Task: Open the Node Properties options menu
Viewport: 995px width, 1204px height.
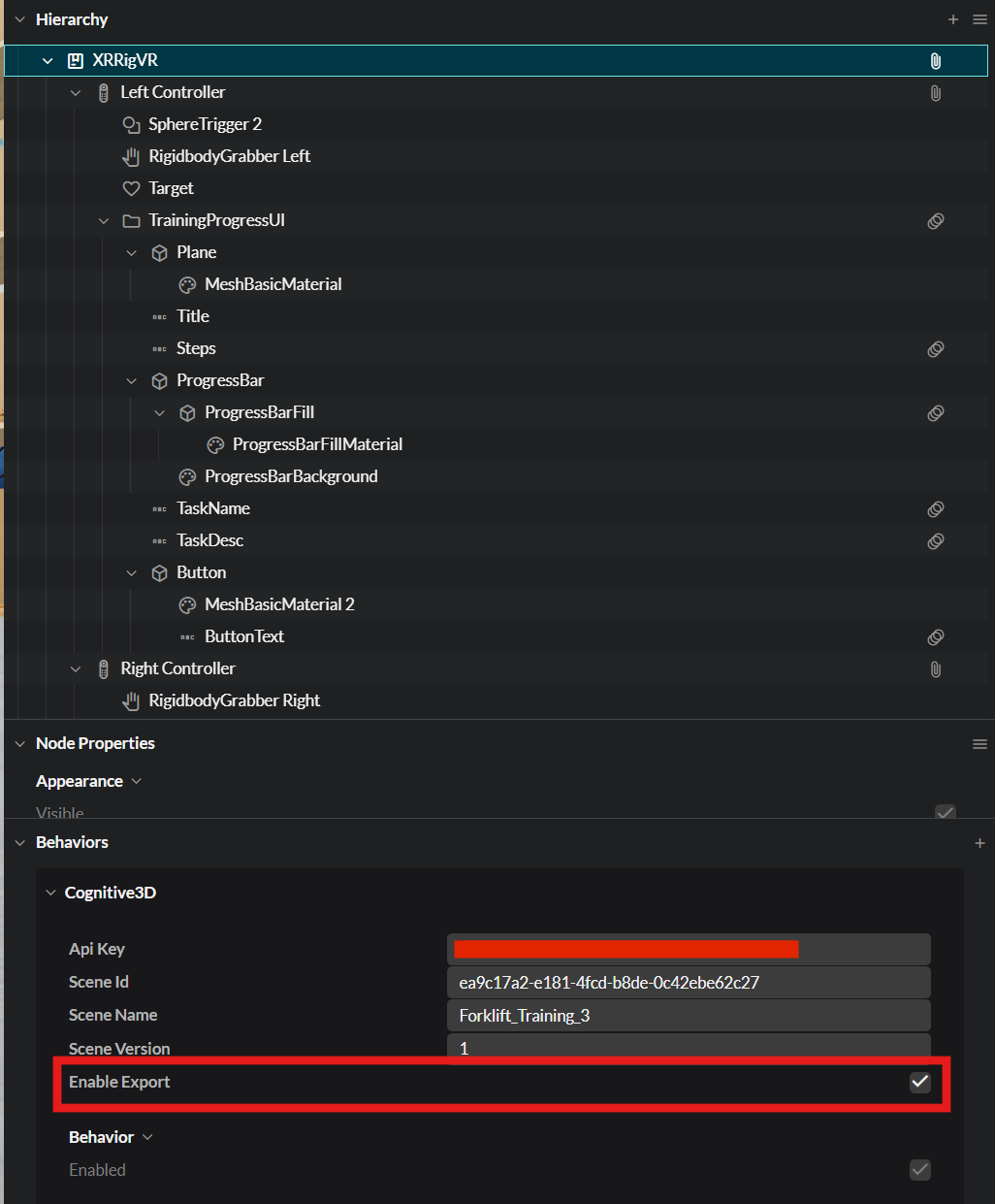Action: coord(979,743)
